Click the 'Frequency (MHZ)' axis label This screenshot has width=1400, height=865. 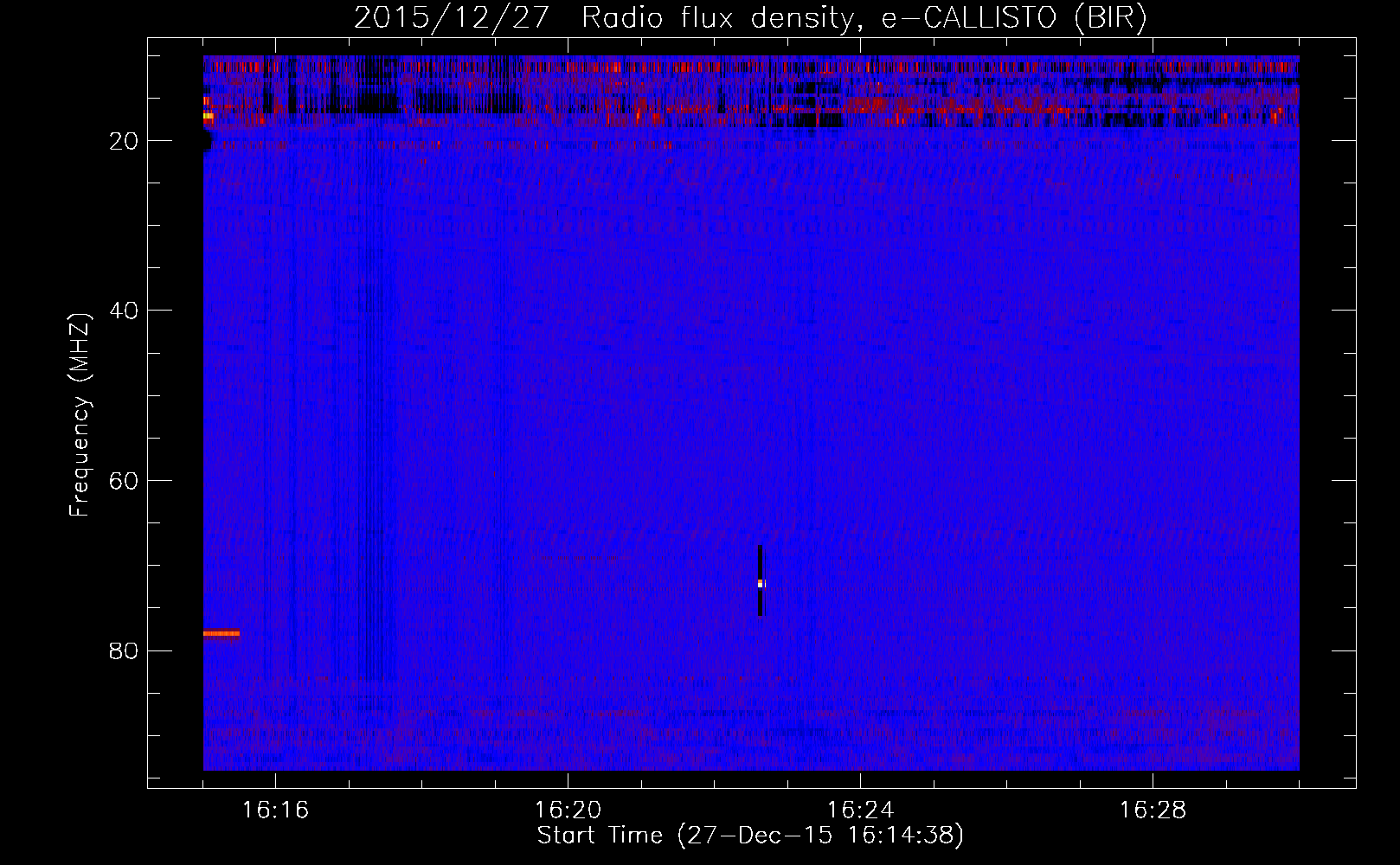tap(80, 416)
